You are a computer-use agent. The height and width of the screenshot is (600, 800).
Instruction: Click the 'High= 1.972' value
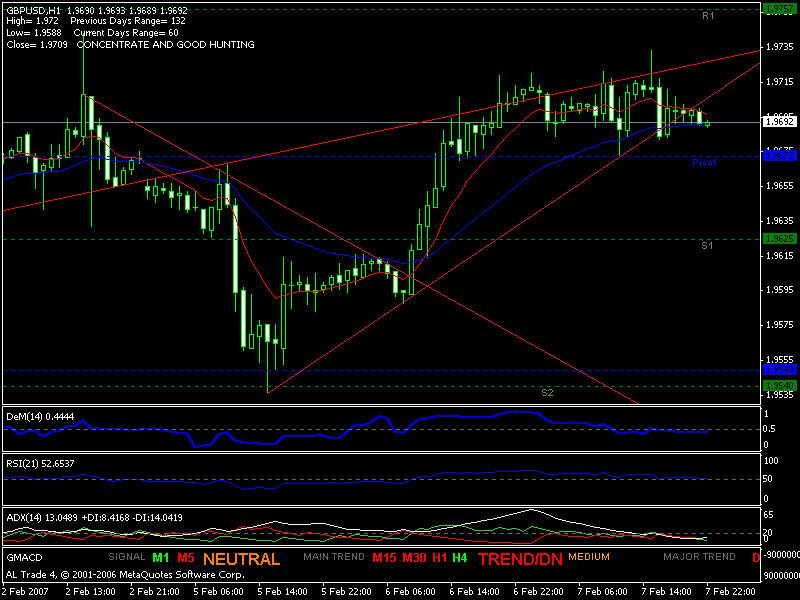click(x=32, y=21)
